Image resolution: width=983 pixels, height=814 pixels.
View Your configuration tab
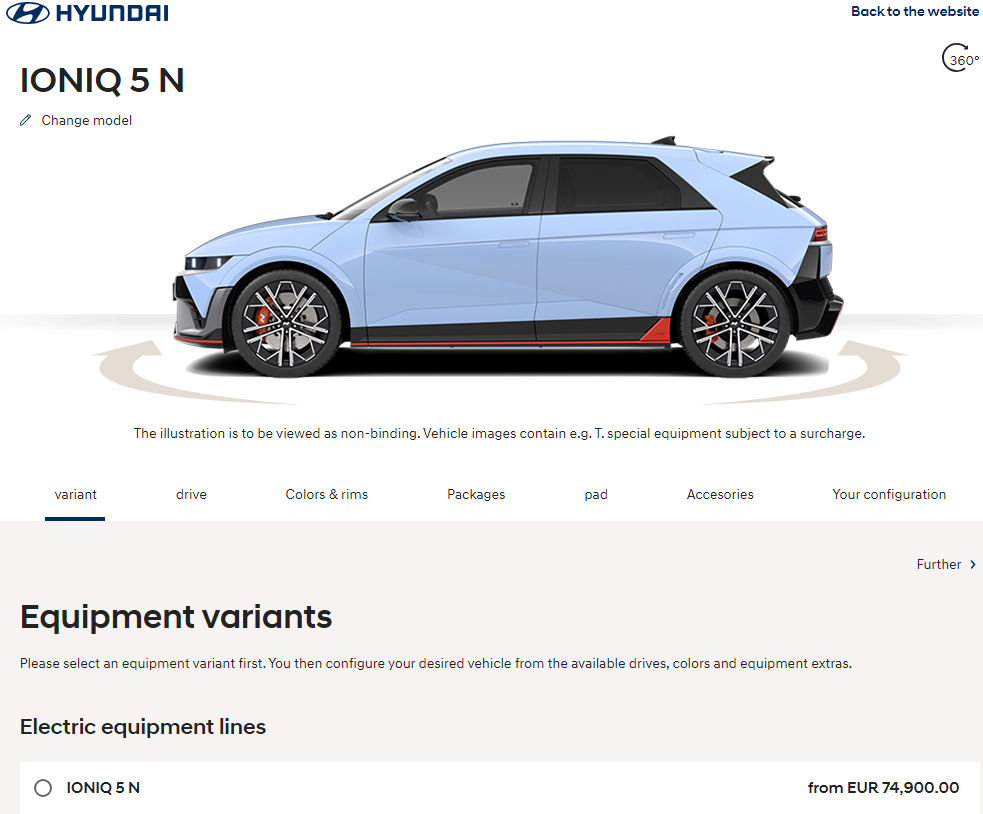click(x=889, y=494)
